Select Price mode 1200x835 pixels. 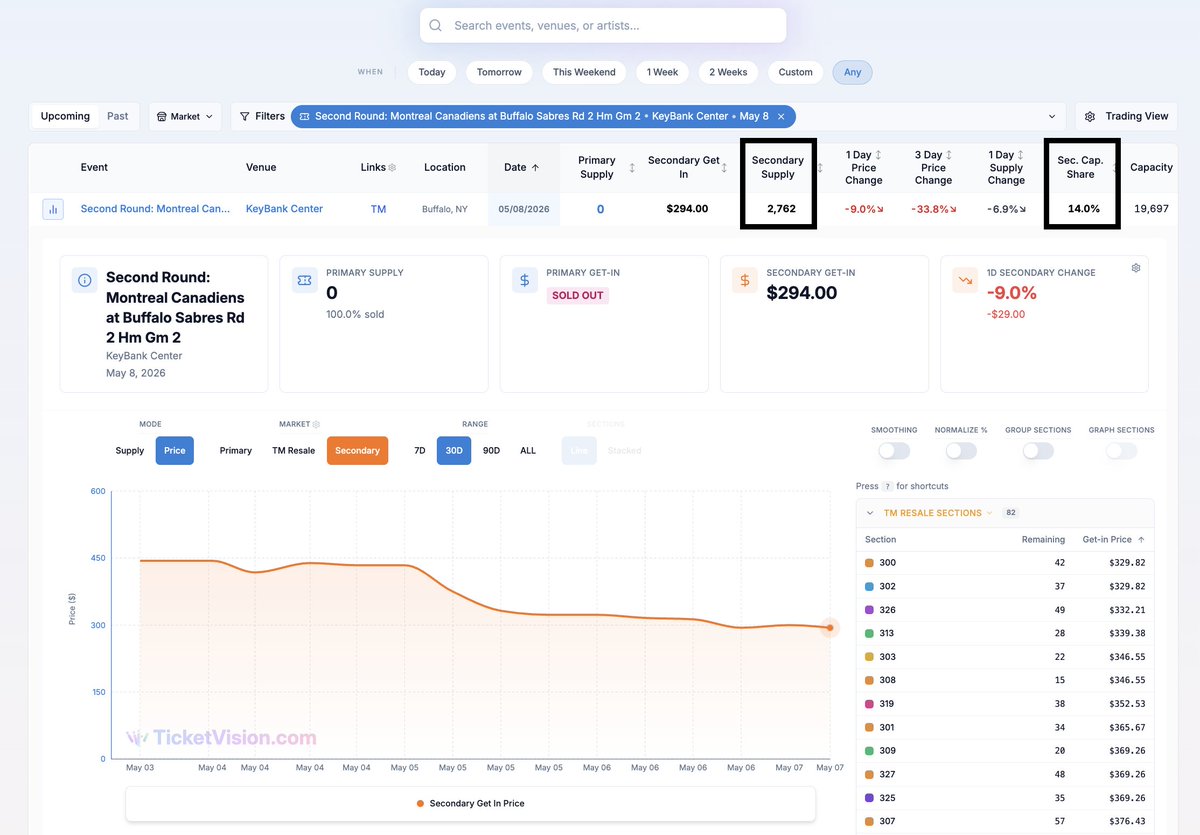point(175,451)
